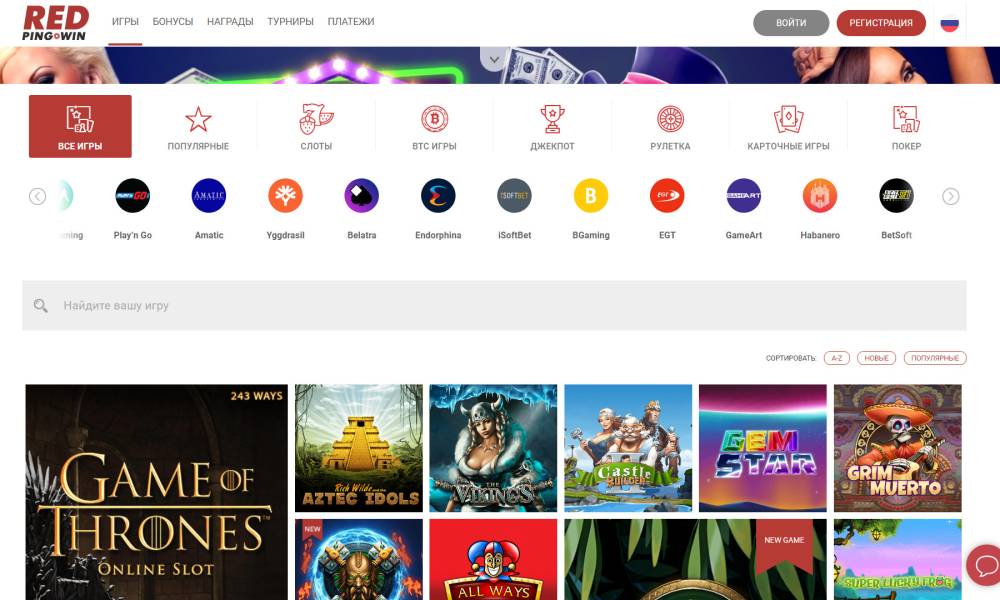Select the РУЛЕТКА roulette category

pos(670,128)
